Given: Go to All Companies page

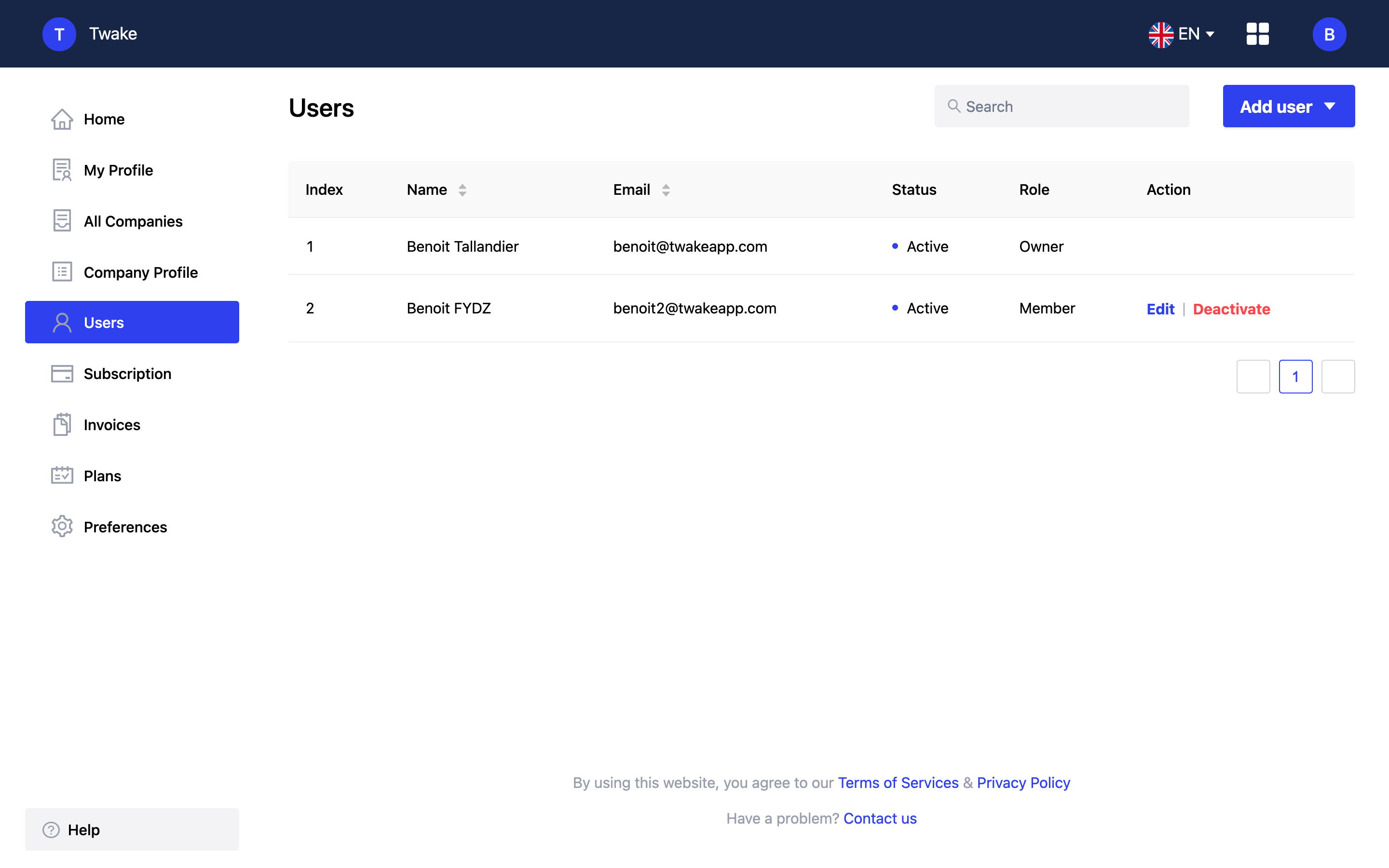Looking at the screenshot, I should click(132, 221).
